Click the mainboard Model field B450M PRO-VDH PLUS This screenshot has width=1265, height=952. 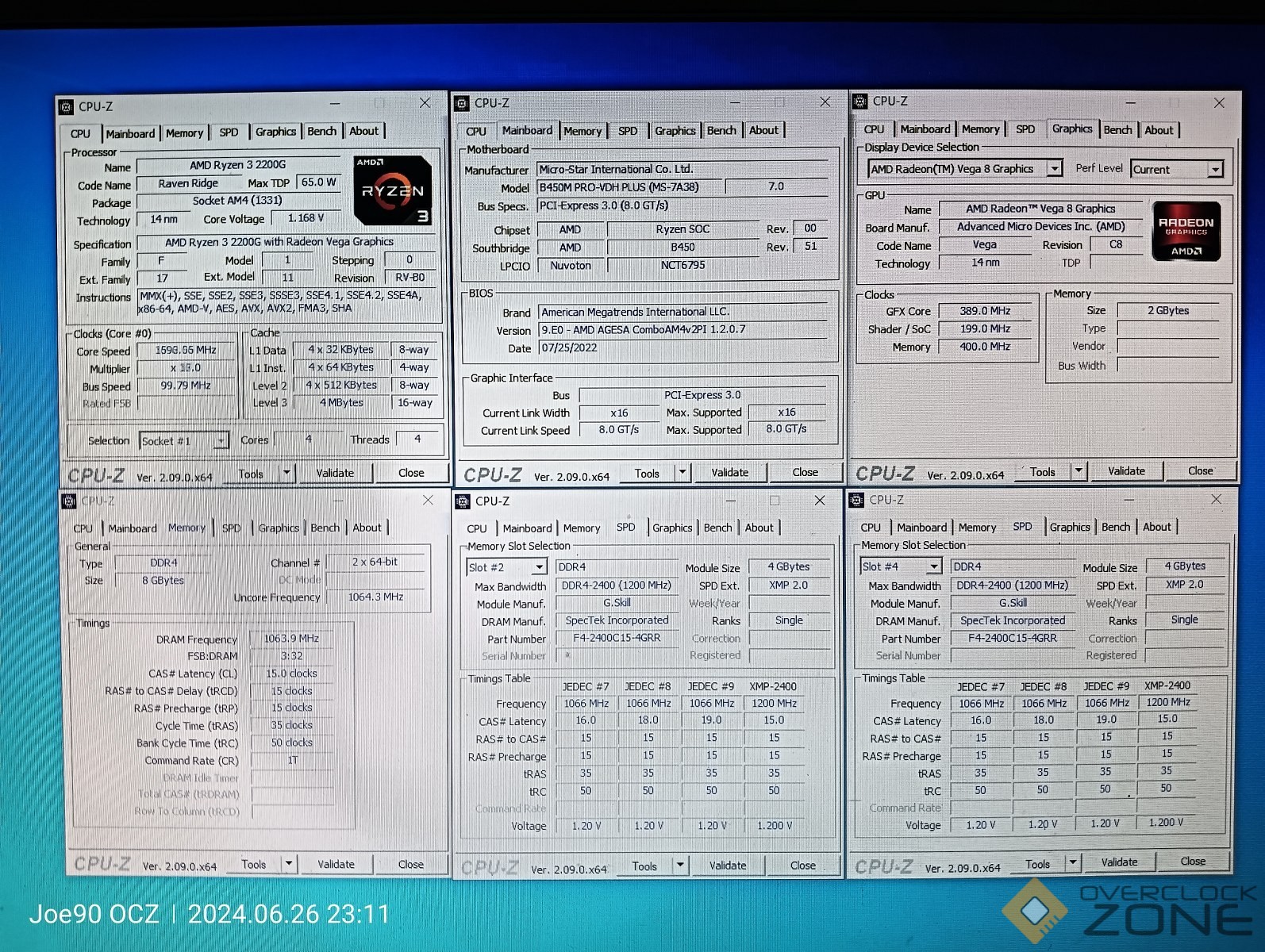coord(629,187)
